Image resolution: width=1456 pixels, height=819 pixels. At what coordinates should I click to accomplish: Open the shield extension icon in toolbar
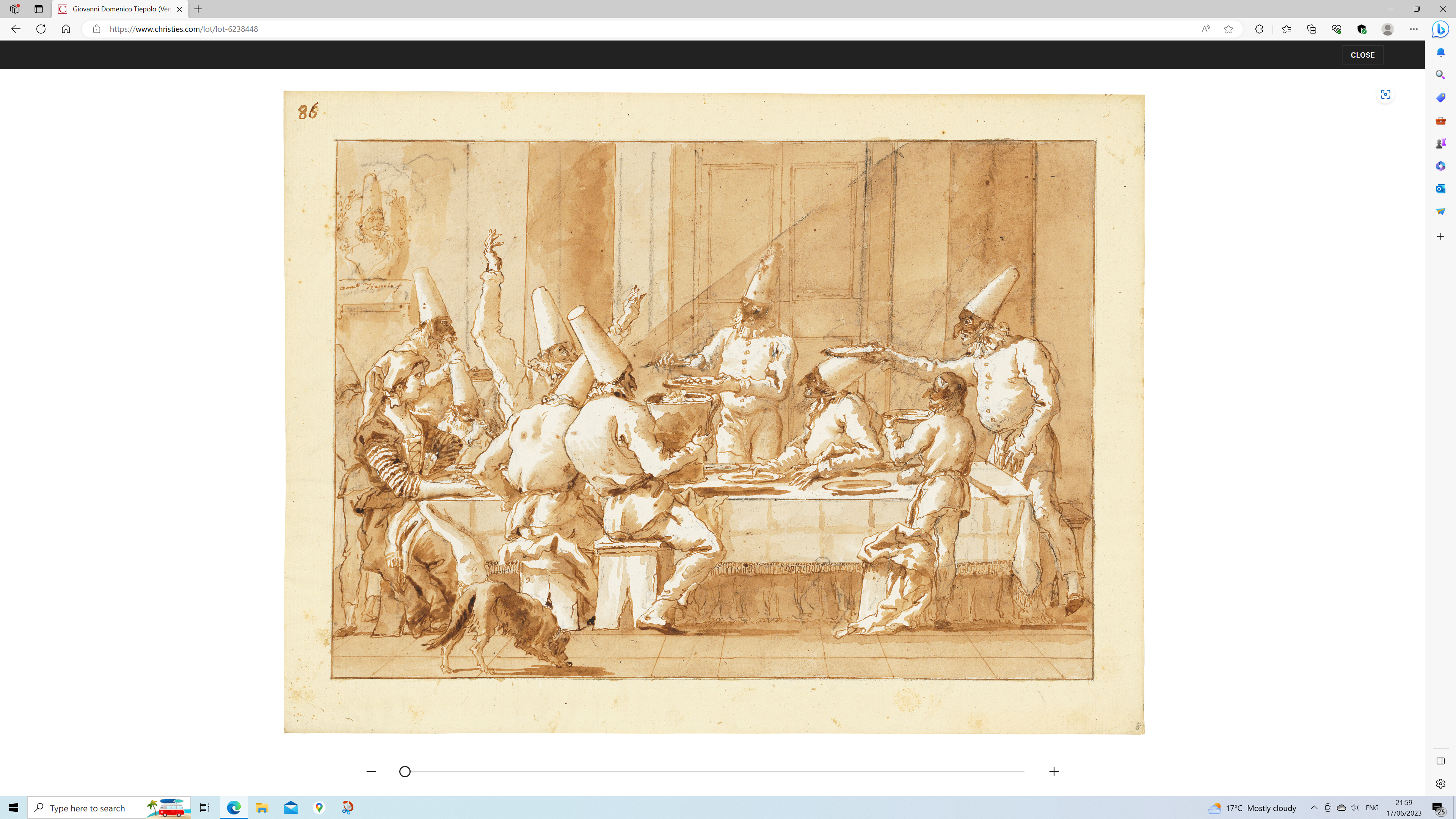[x=1362, y=29]
